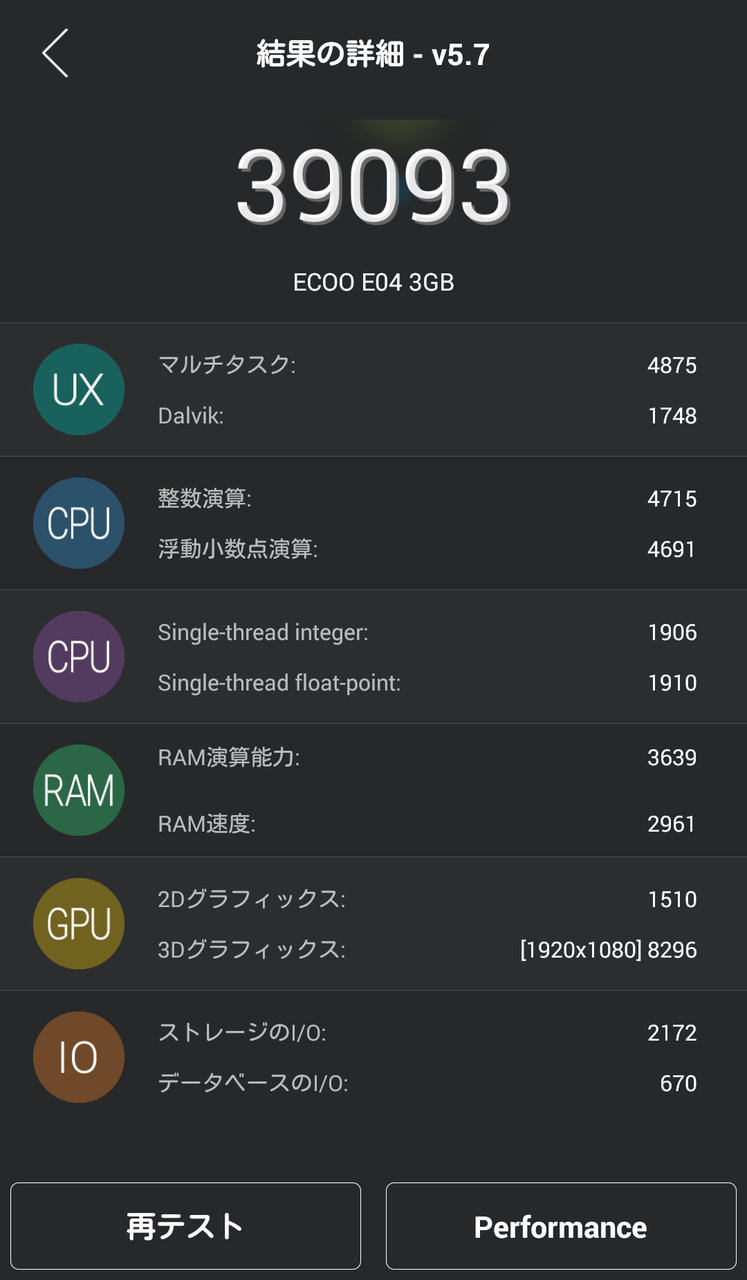Select the olive GPU category icon
This screenshot has height=1280, width=747.
pos(79,924)
